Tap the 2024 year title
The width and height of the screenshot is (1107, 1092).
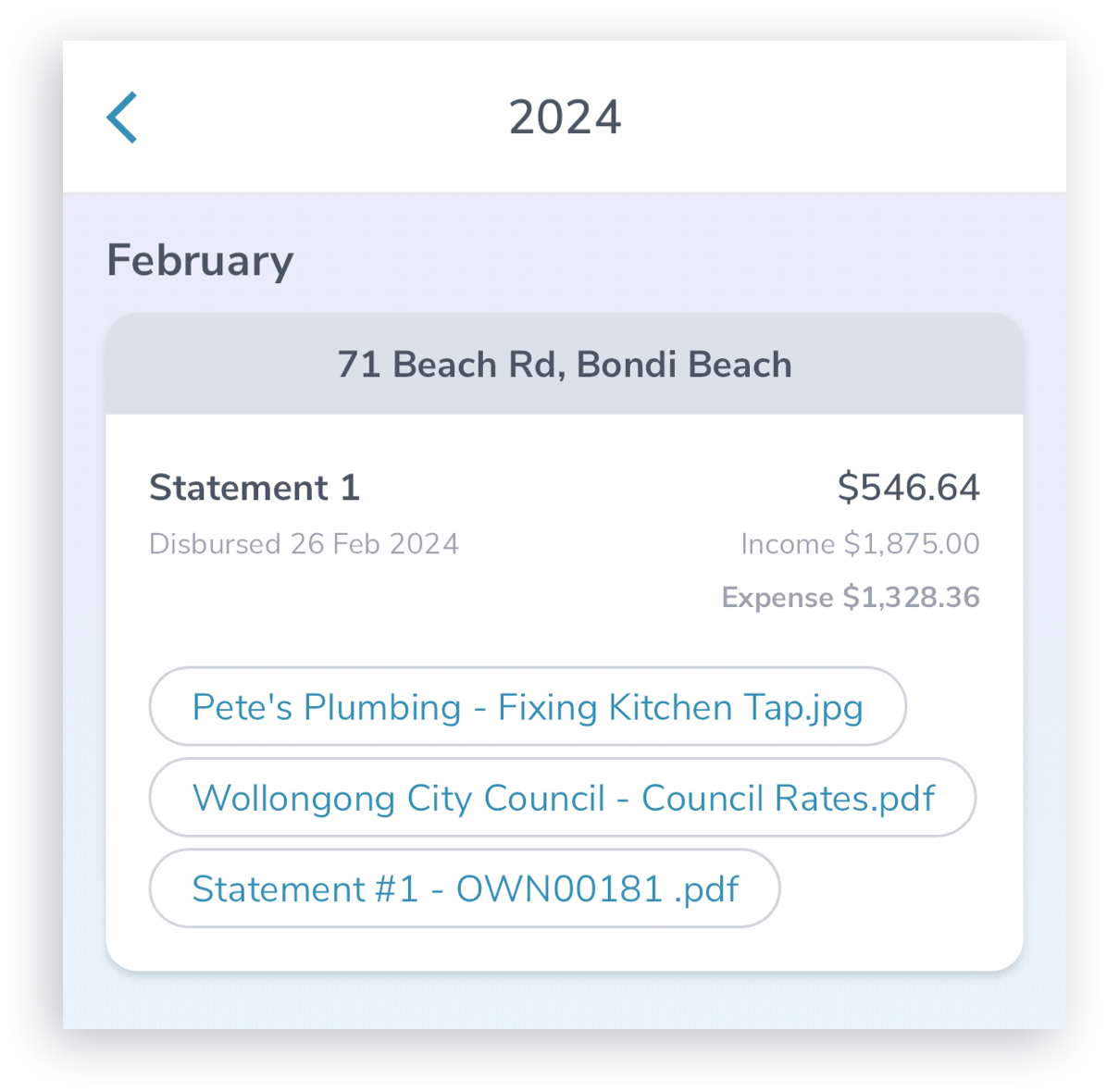pyautogui.click(x=565, y=118)
